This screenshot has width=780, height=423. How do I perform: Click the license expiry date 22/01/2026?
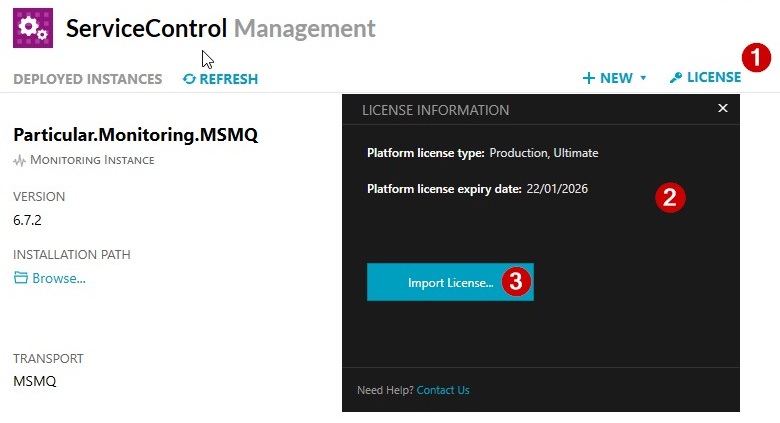coord(557,188)
